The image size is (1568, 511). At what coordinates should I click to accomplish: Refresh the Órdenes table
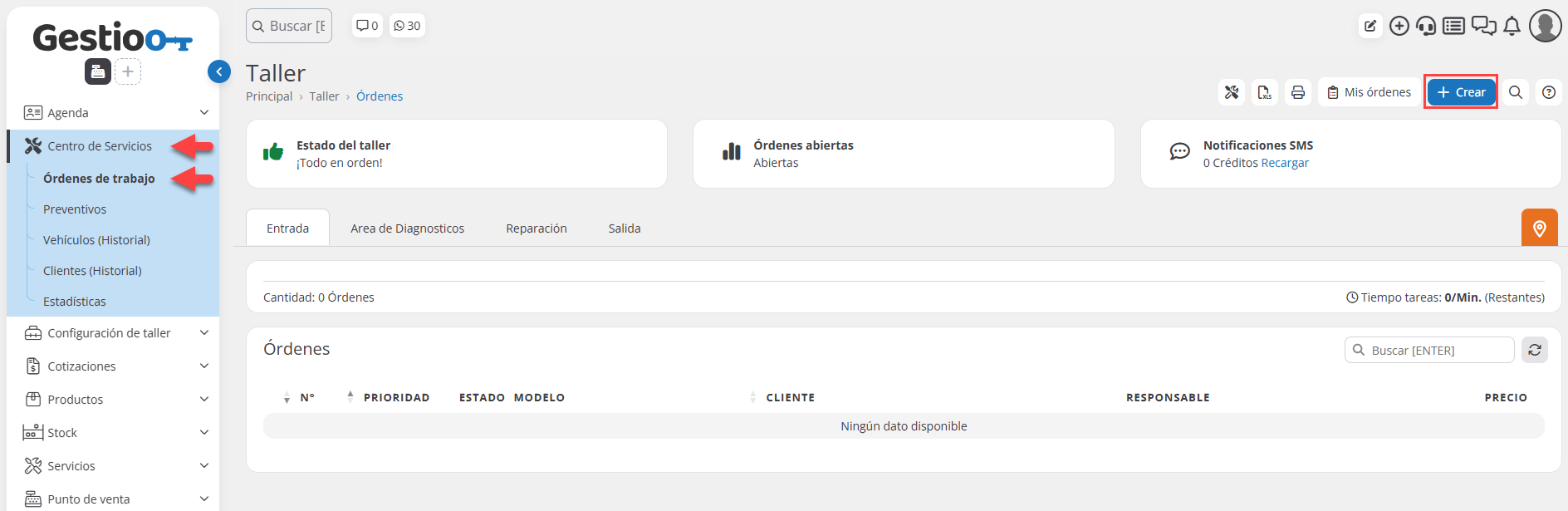click(1535, 351)
